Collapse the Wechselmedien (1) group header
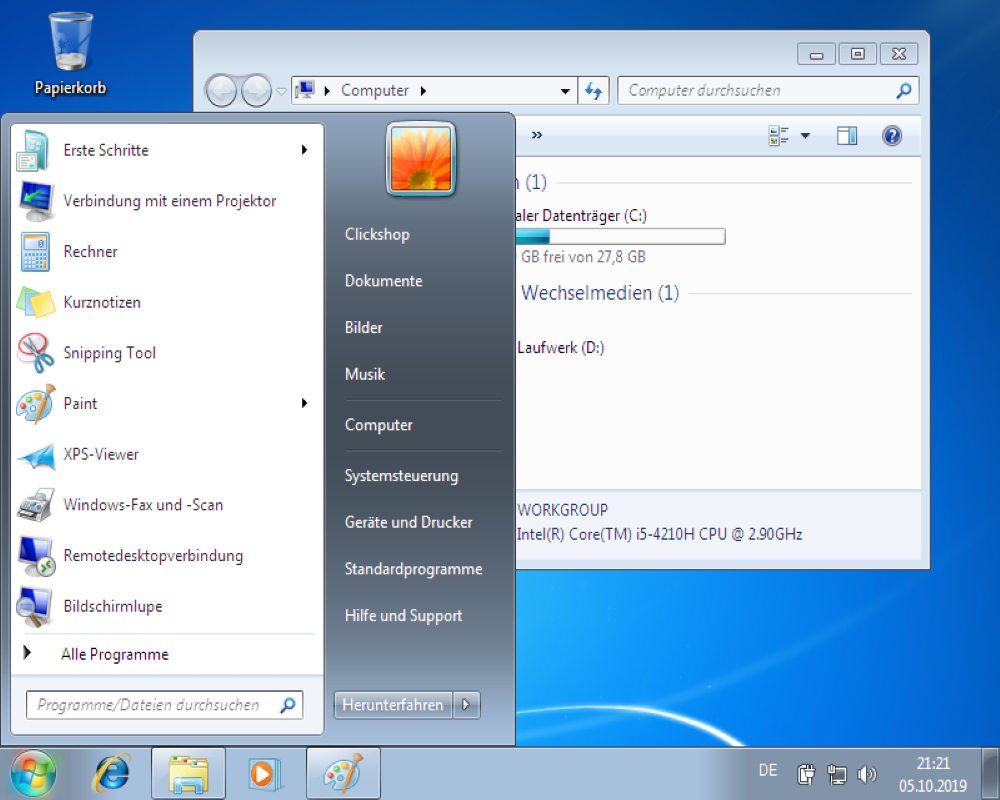This screenshot has height=800, width=1000. pos(600,293)
